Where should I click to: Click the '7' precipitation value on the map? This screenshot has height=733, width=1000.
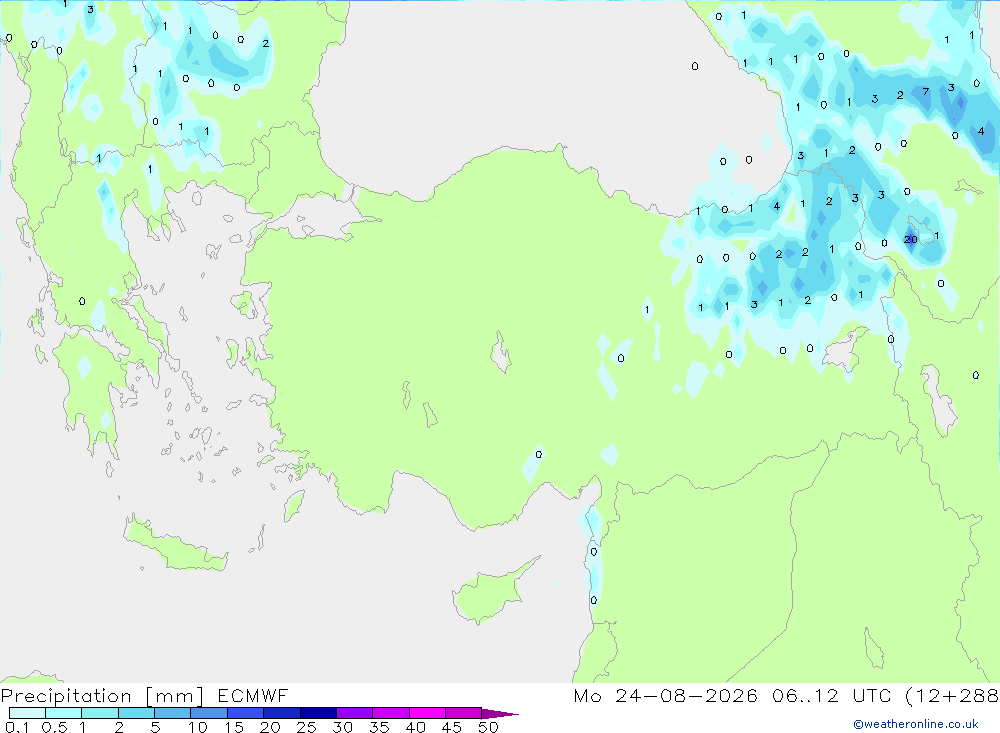pyautogui.click(x=925, y=92)
